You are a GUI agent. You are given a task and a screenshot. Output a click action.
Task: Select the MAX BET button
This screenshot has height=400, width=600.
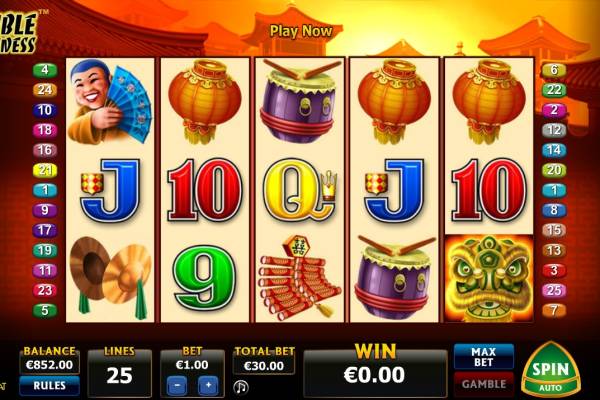pyautogui.click(x=484, y=356)
